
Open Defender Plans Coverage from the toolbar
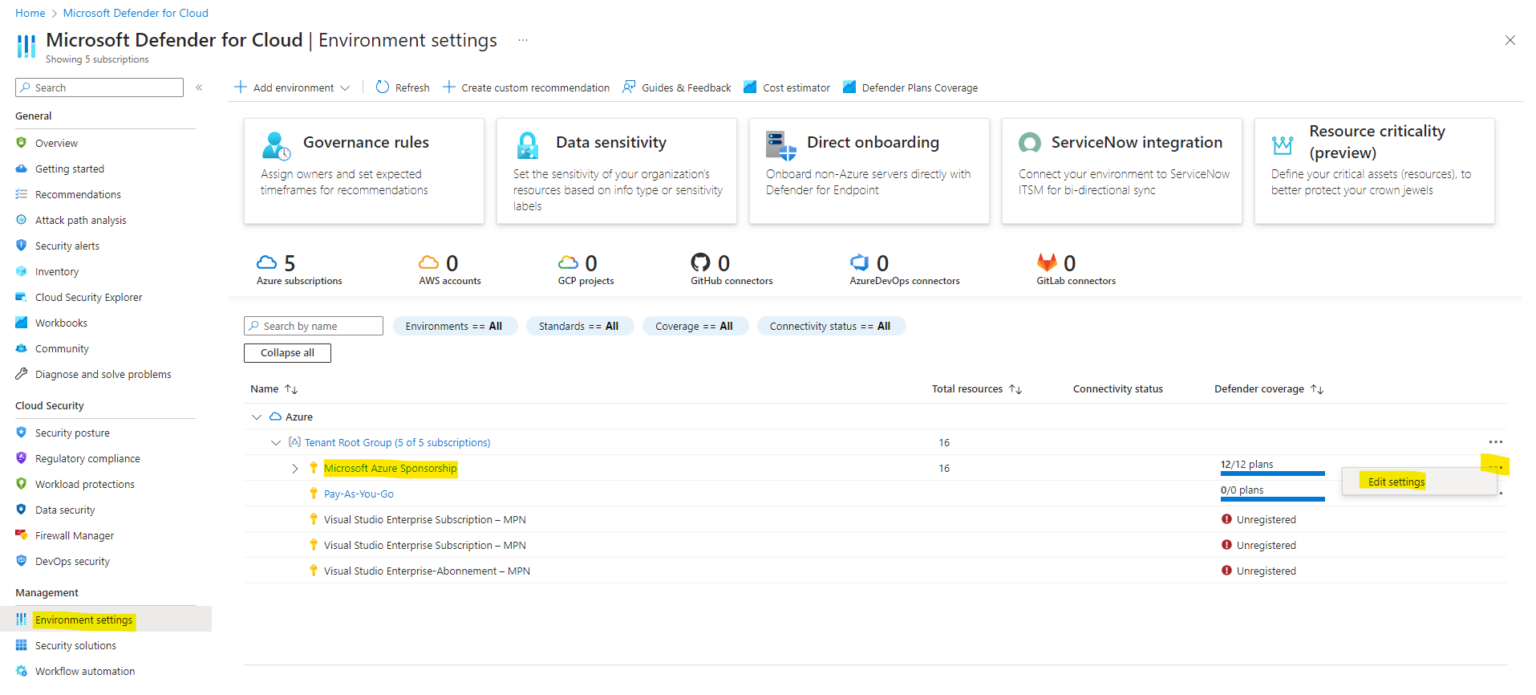(x=850, y=87)
